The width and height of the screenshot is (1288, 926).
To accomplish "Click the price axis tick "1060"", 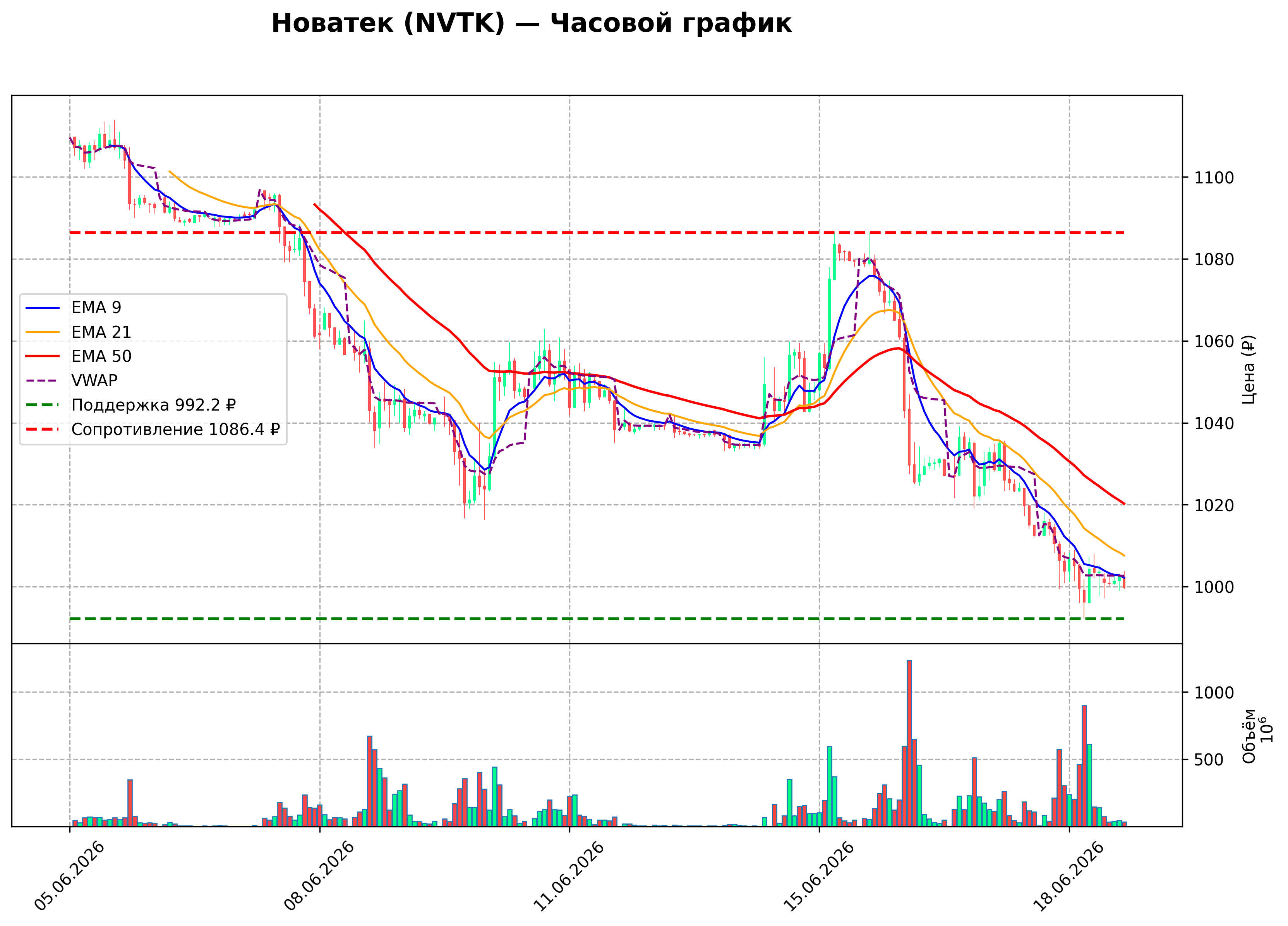I will [1214, 341].
